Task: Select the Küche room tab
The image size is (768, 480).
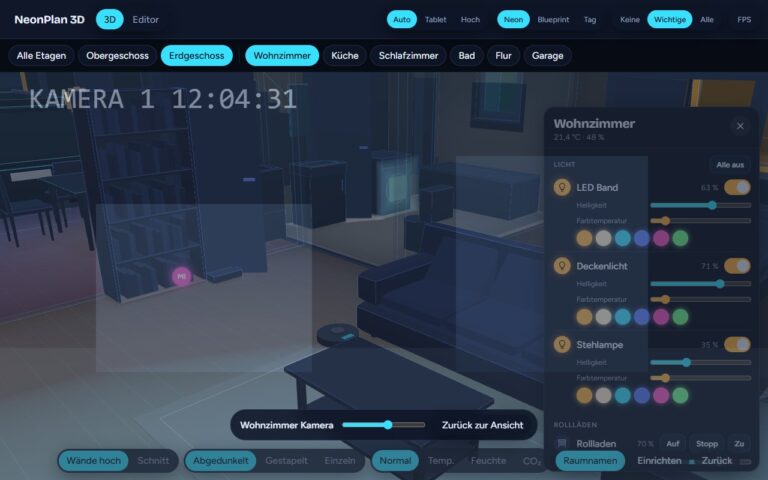Action: 345,55
